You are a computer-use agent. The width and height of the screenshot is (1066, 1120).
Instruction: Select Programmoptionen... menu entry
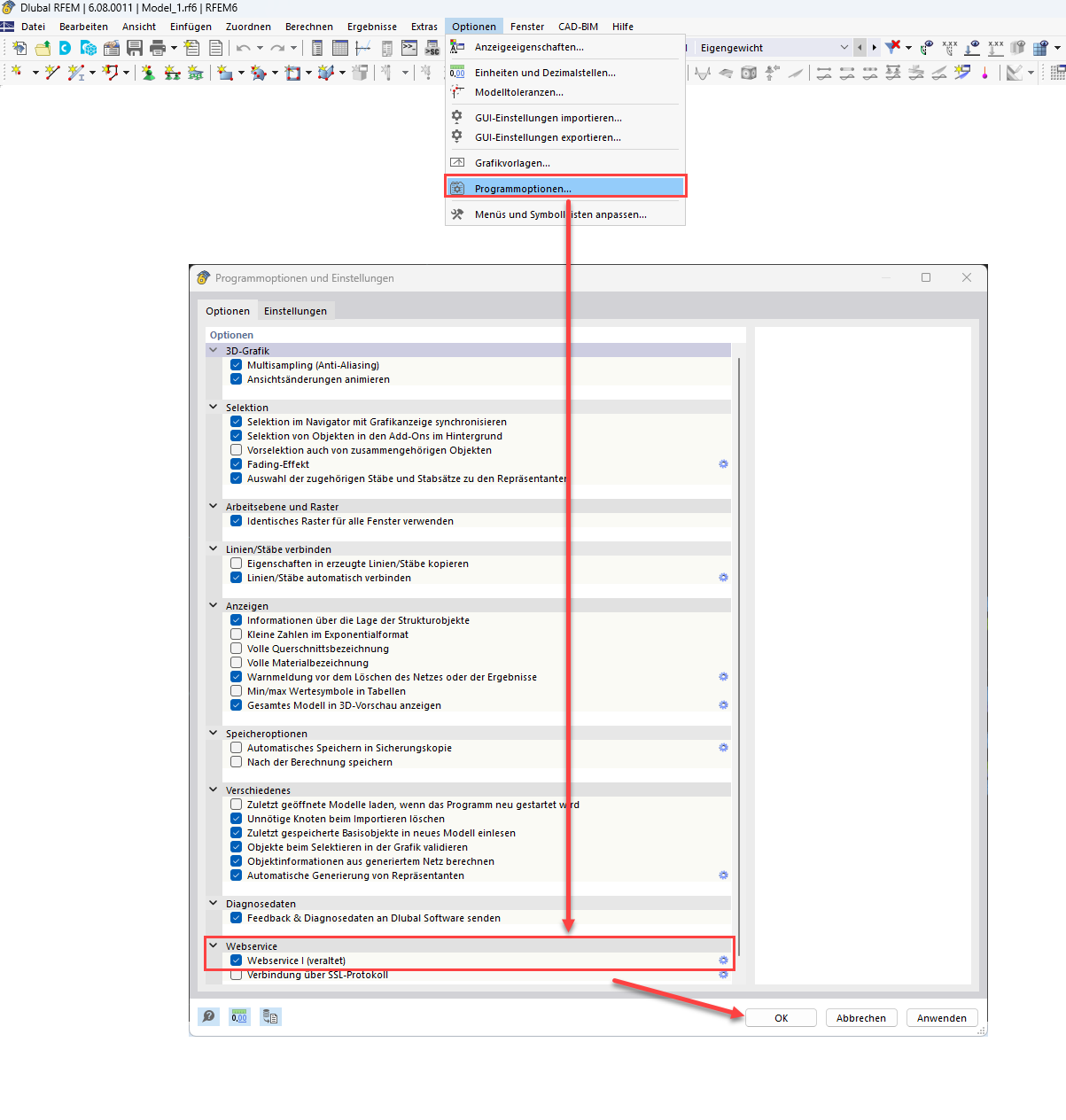[x=565, y=188]
